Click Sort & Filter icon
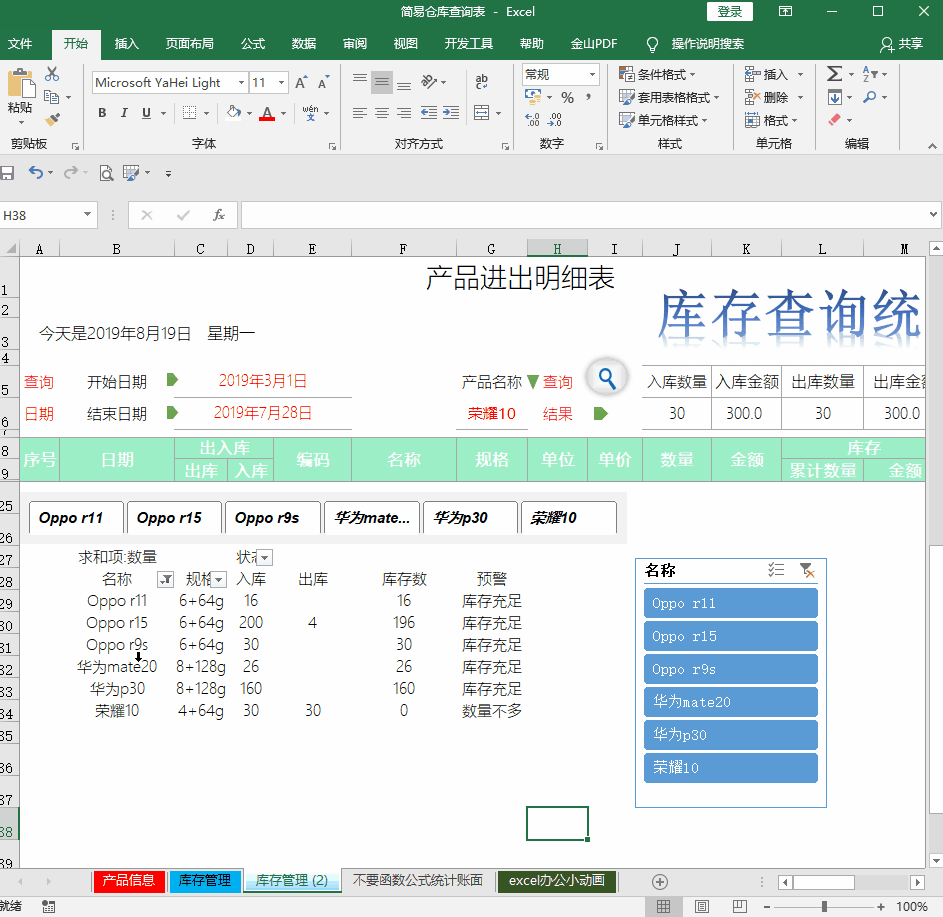The image size is (943, 917). (x=870, y=74)
